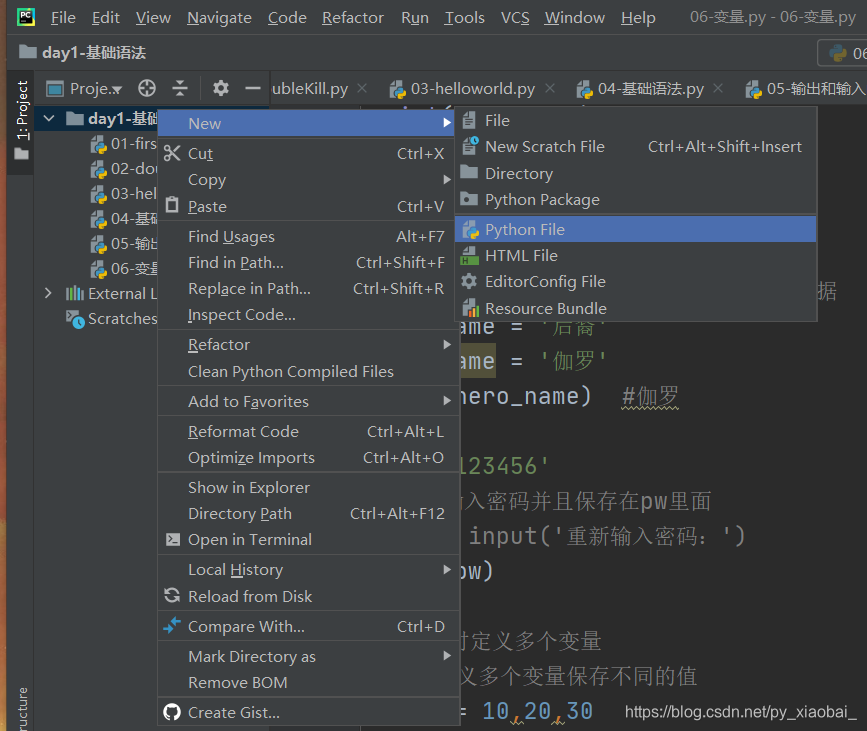Click the day1-基础语法 breadcrumb label

coord(94,53)
